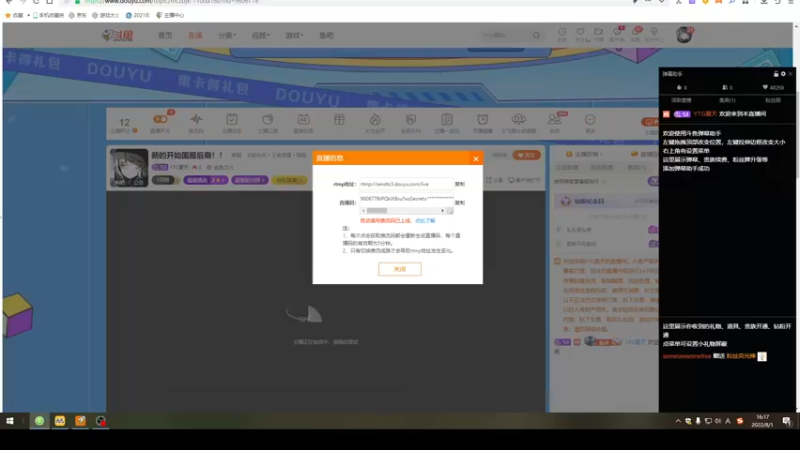Show hidden system tray icons
The width and height of the screenshot is (800, 450).
(678, 421)
